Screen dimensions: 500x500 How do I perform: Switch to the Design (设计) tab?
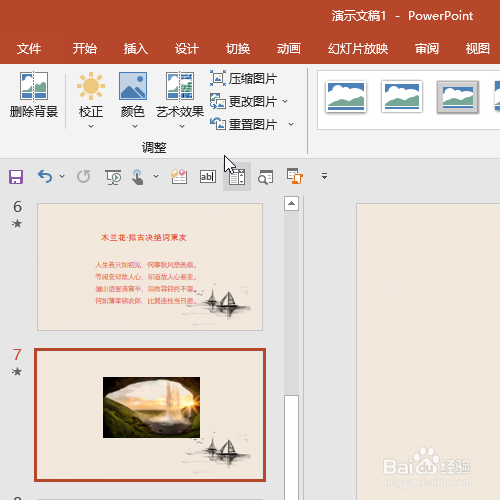[x=187, y=49]
